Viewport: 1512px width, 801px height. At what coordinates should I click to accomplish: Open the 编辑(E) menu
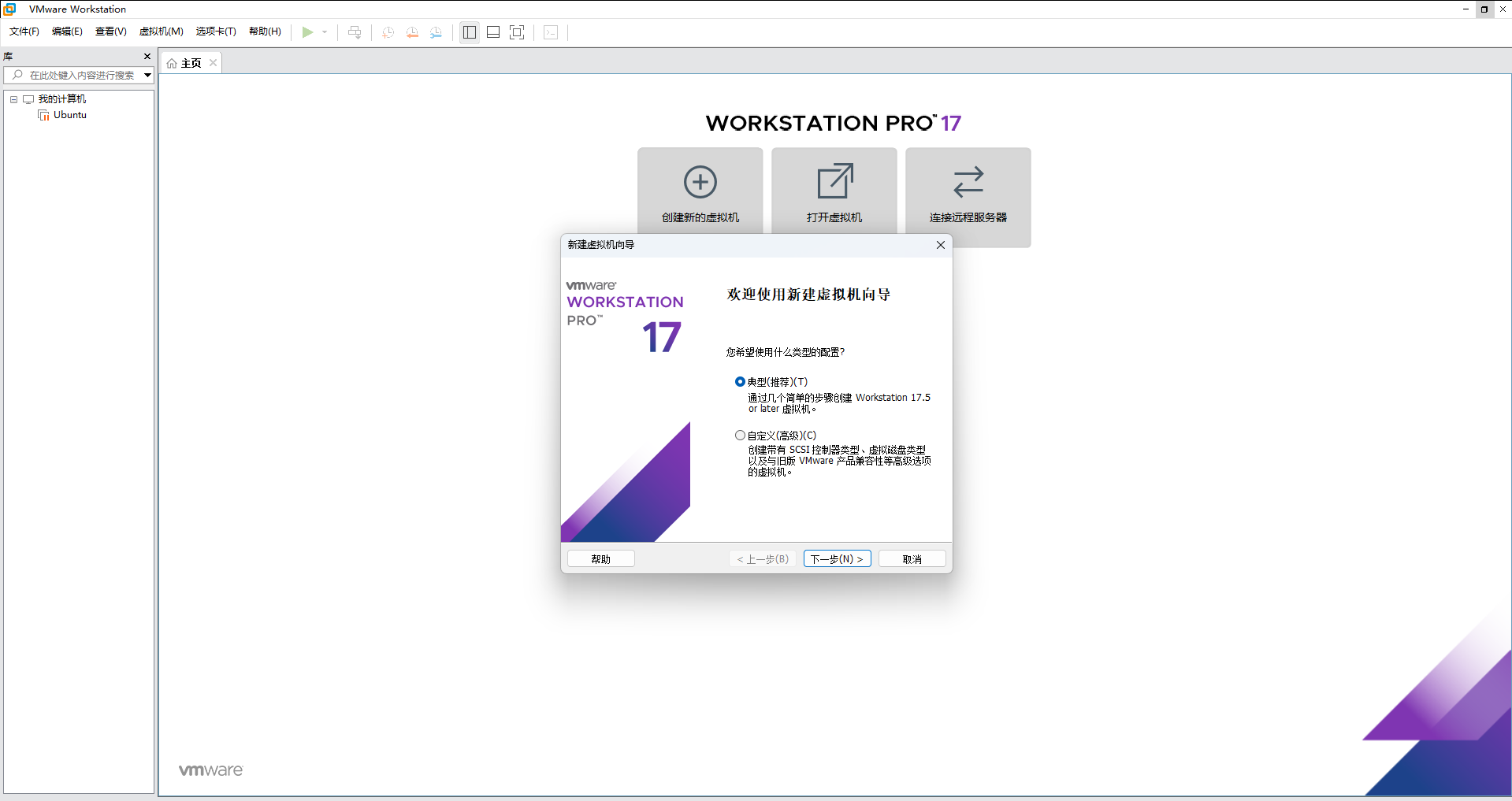pyautogui.click(x=67, y=32)
